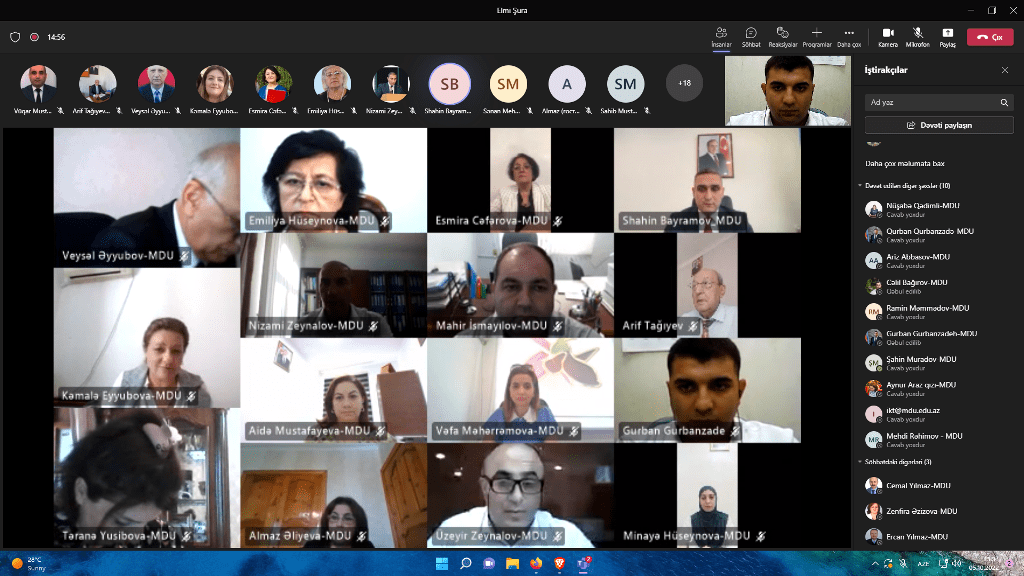This screenshot has width=1024, height=576.
Task: Click the recording indicator beside the timer
Action: pyautogui.click(x=34, y=37)
